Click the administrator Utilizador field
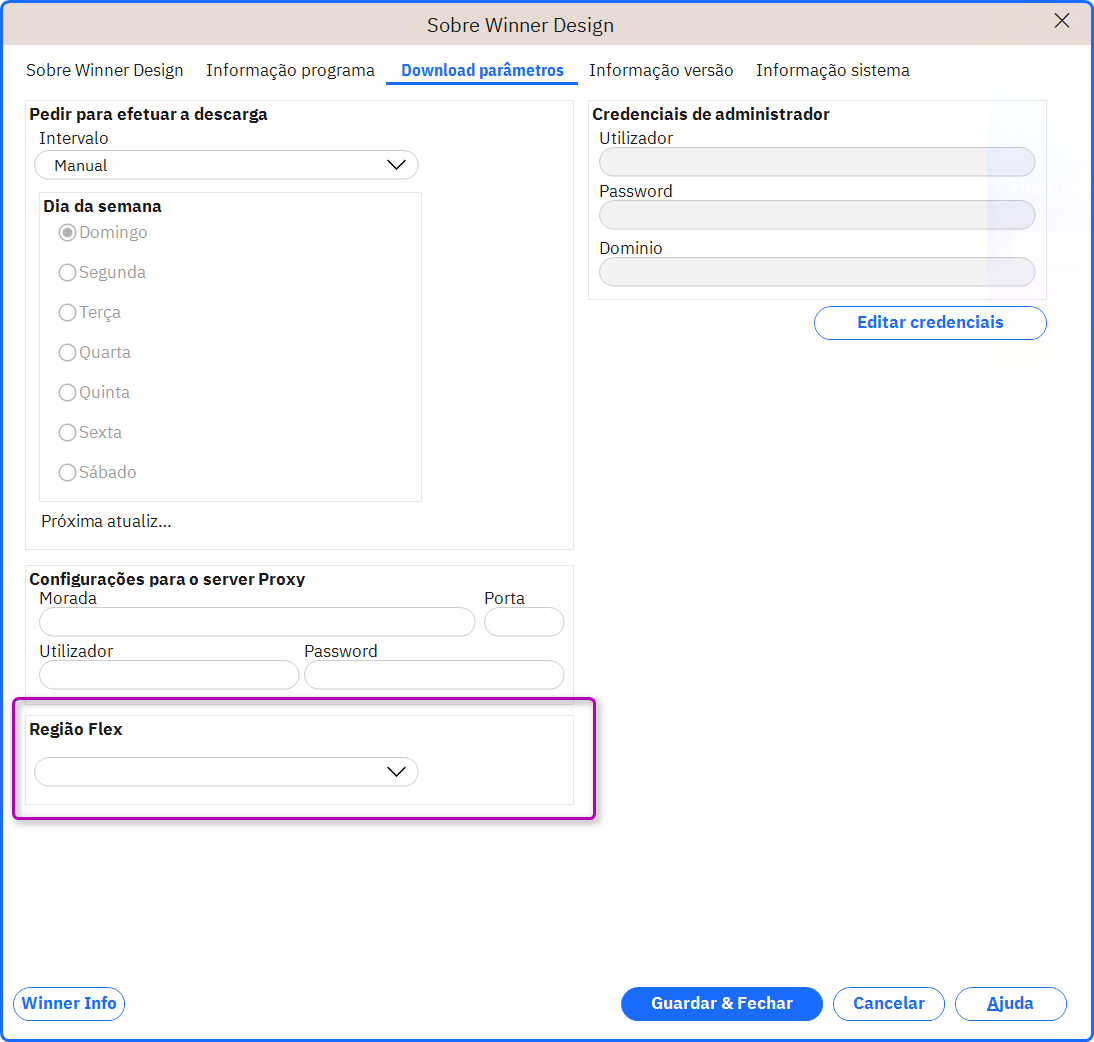The height and width of the screenshot is (1042, 1094). 817,162
